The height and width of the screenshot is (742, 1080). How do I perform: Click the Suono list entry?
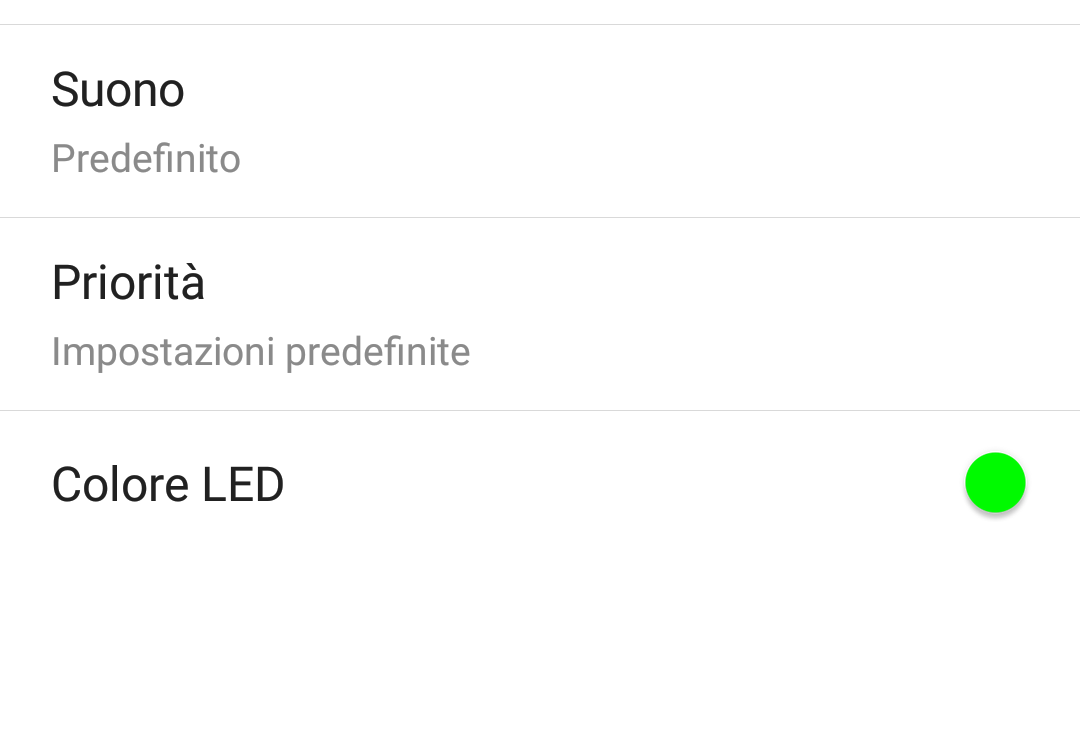pyautogui.click(x=540, y=121)
